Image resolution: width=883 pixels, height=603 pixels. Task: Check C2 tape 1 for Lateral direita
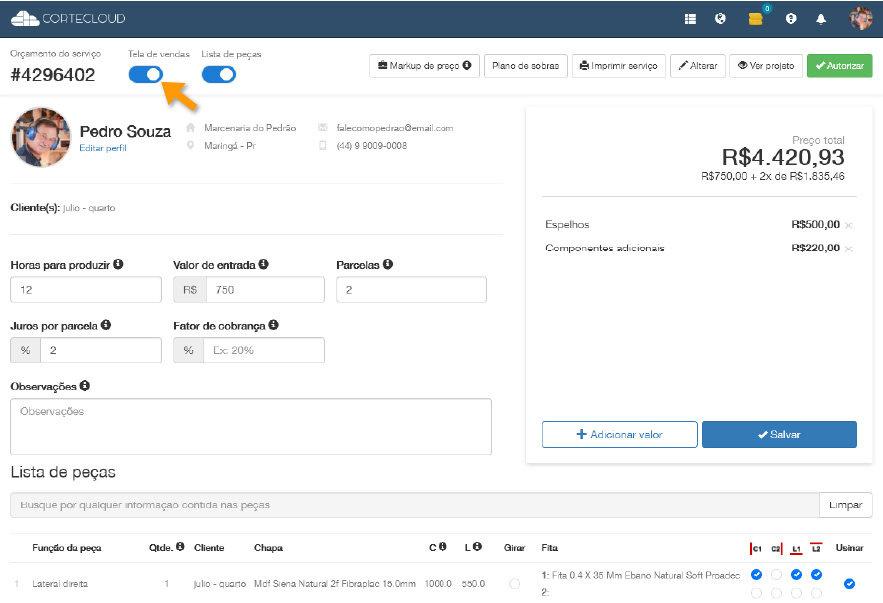point(777,575)
